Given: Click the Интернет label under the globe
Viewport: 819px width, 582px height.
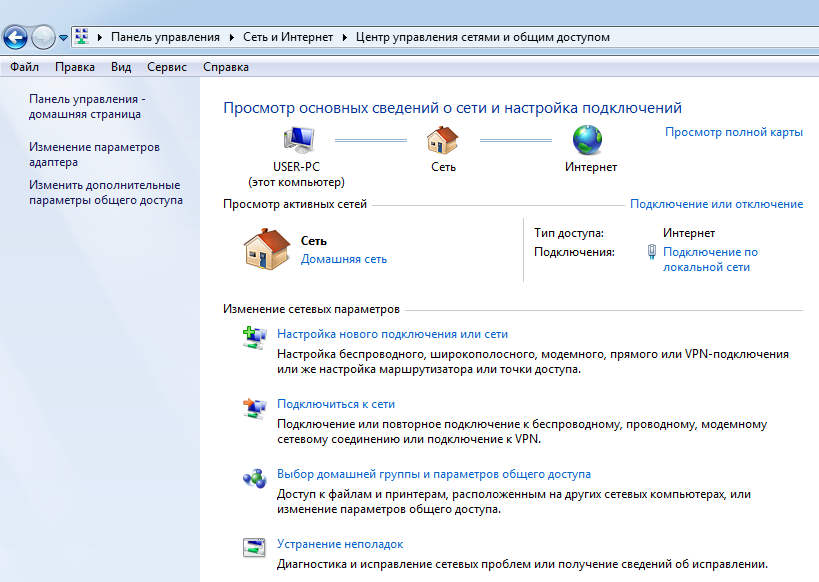Looking at the screenshot, I should click(591, 167).
